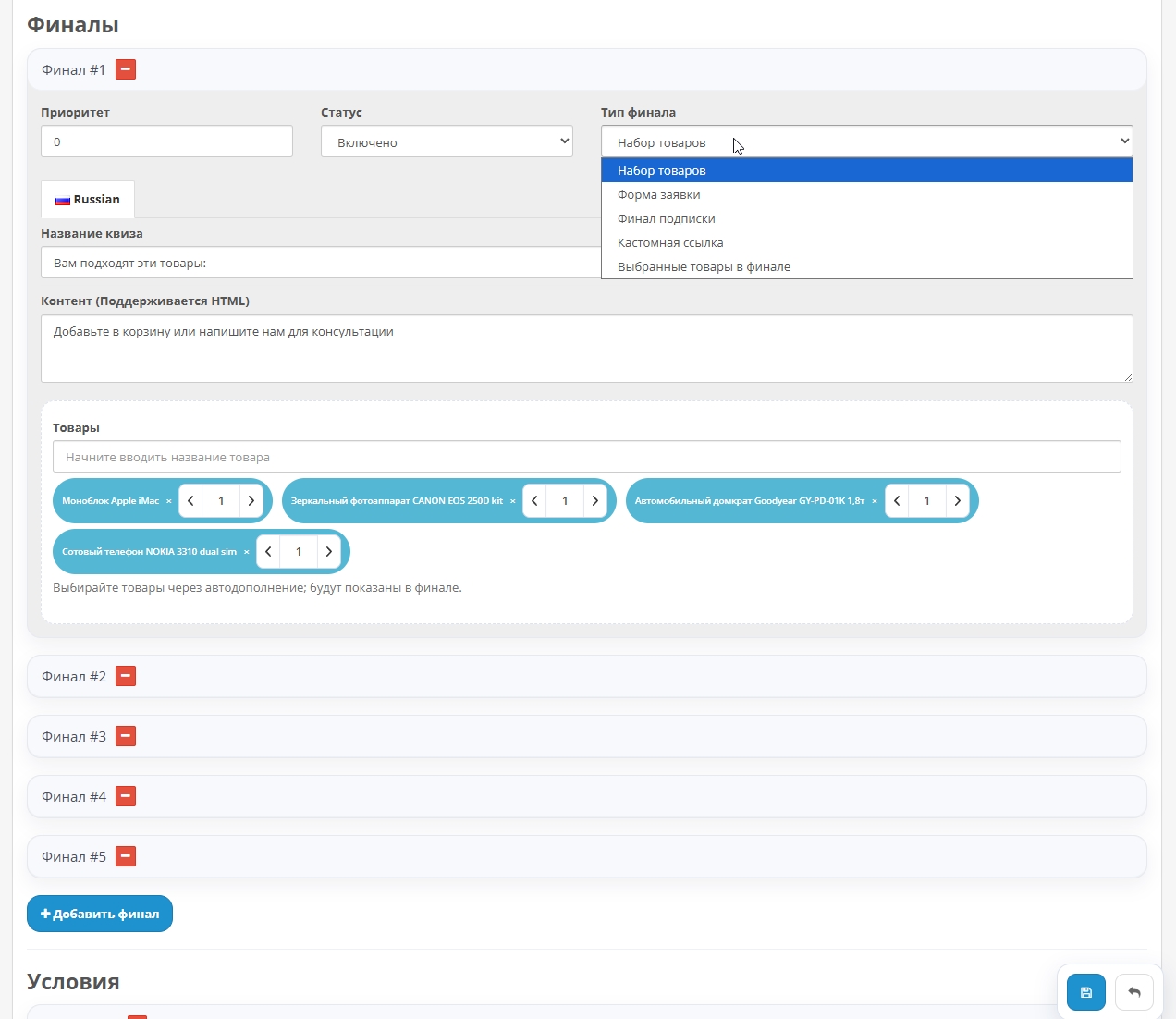1176x1019 pixels.
Task: Switch to the Russian language tab
Action: pos(88,200)
